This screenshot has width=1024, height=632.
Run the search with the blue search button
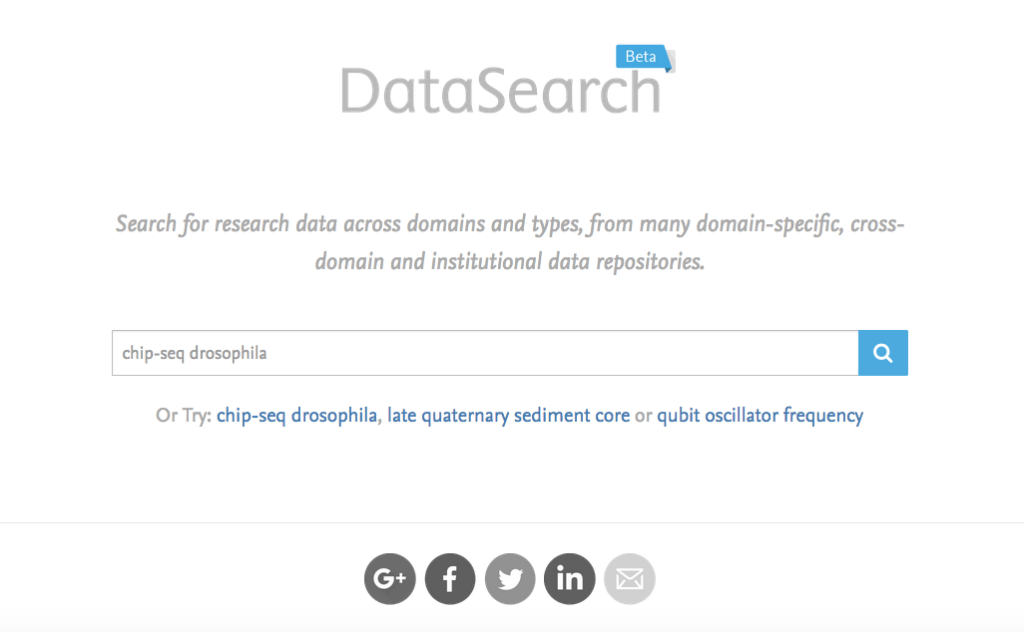pos(883,353)
